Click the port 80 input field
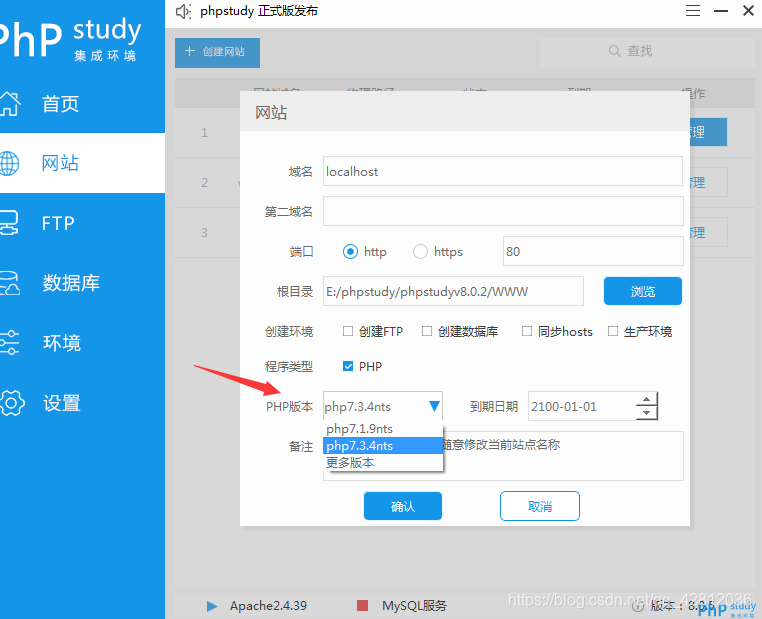The width and height of the screenshot is (762, 619). [593, 251]
